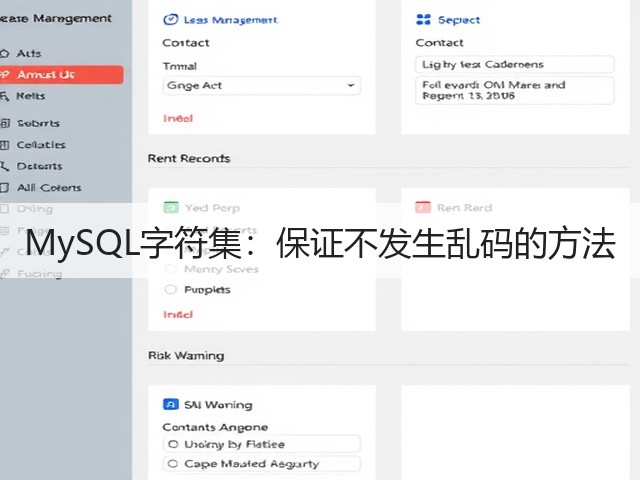Image resolution: width=640 pixels, height=480 pixels.
Task: Click the SAI Waning card title
Action: click(x=218, y=404)
